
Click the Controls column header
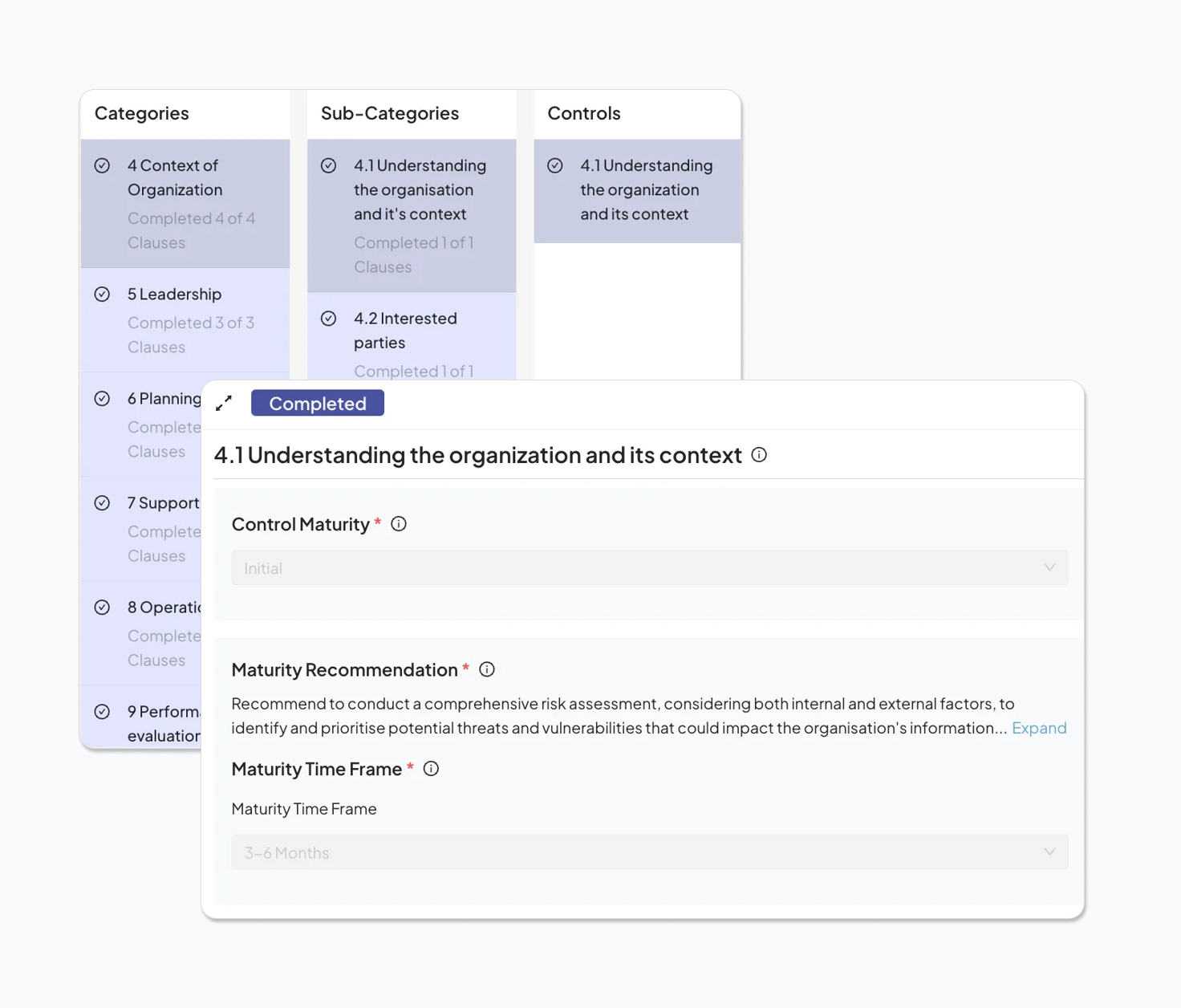pos(584,113)
